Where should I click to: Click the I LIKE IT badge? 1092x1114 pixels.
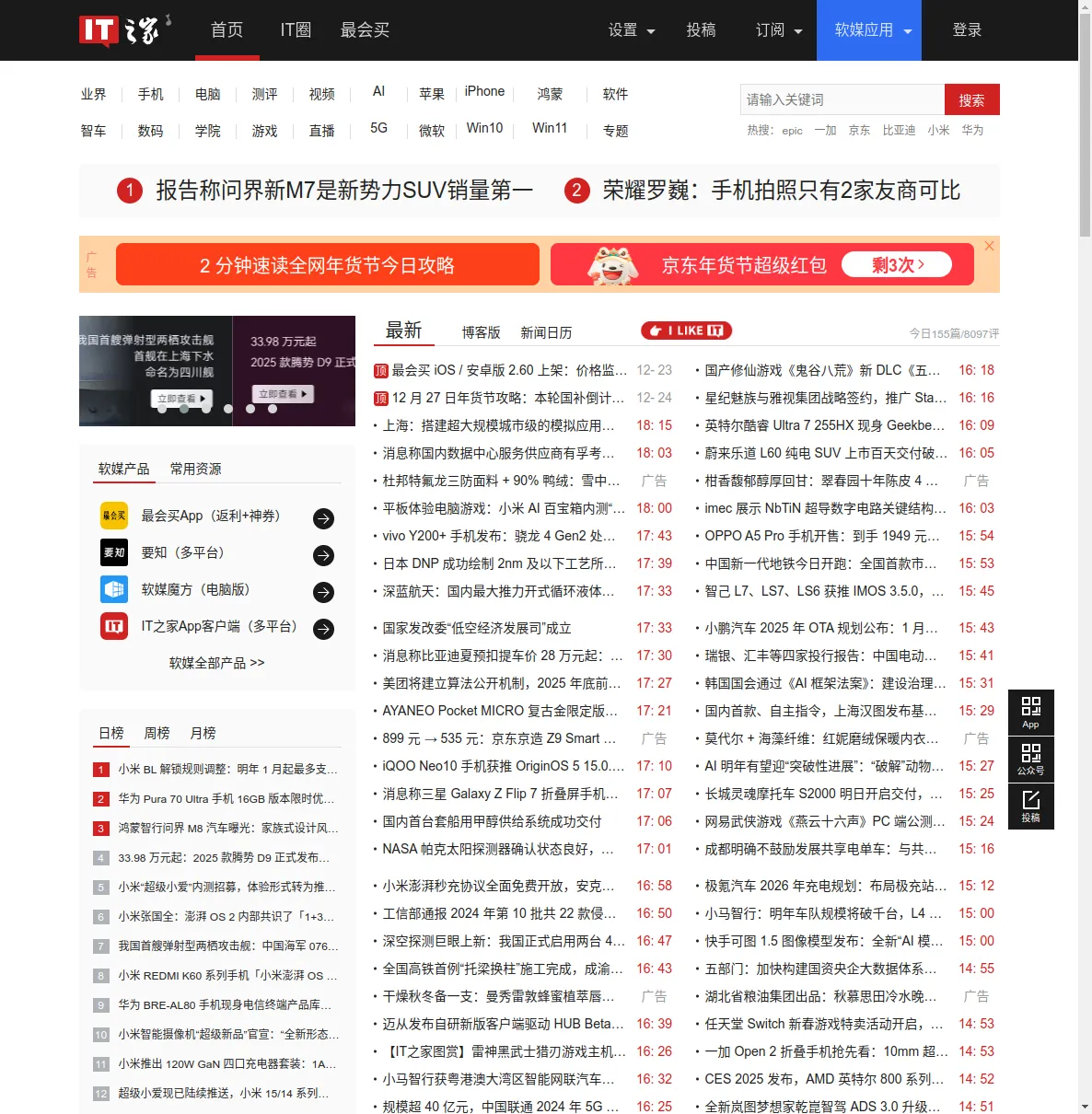coord(687,331)
